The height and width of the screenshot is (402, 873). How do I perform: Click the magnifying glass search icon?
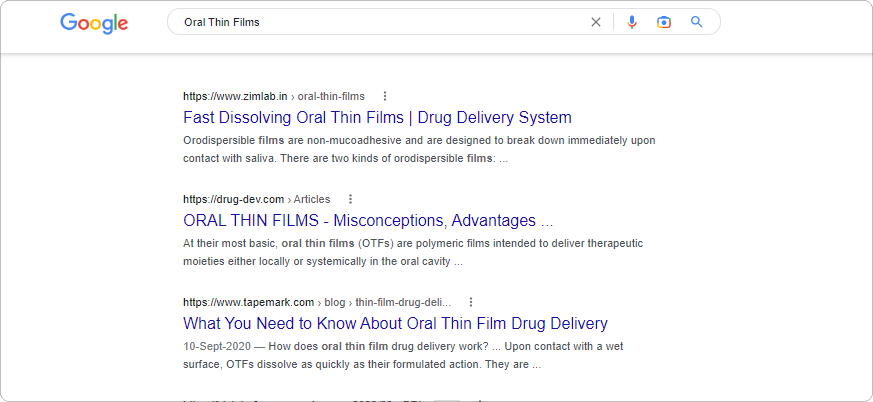(x=697, y=22)
